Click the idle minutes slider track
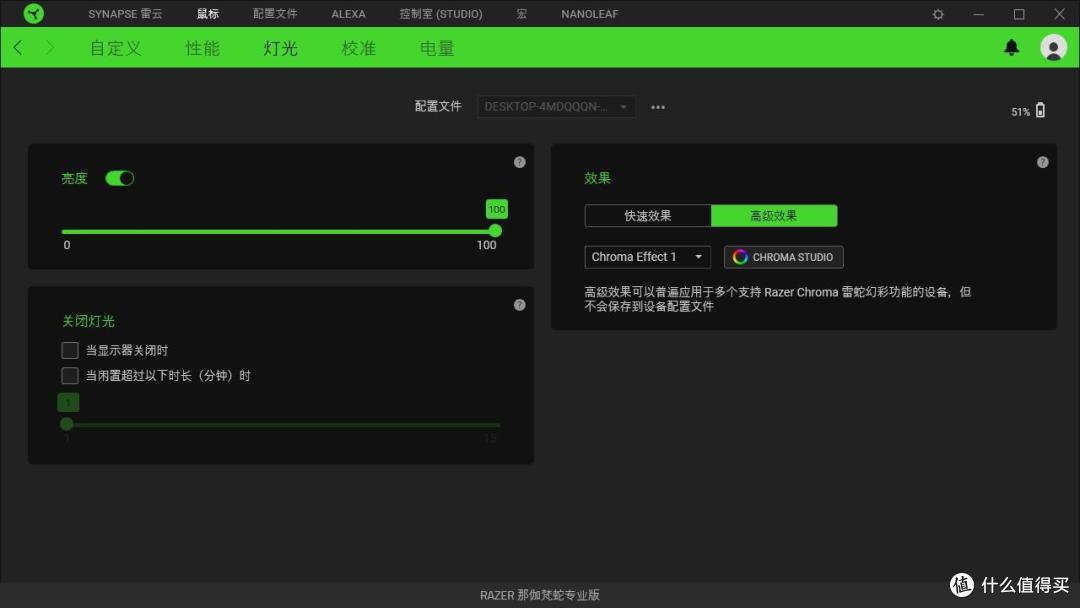 coord(281,425)
